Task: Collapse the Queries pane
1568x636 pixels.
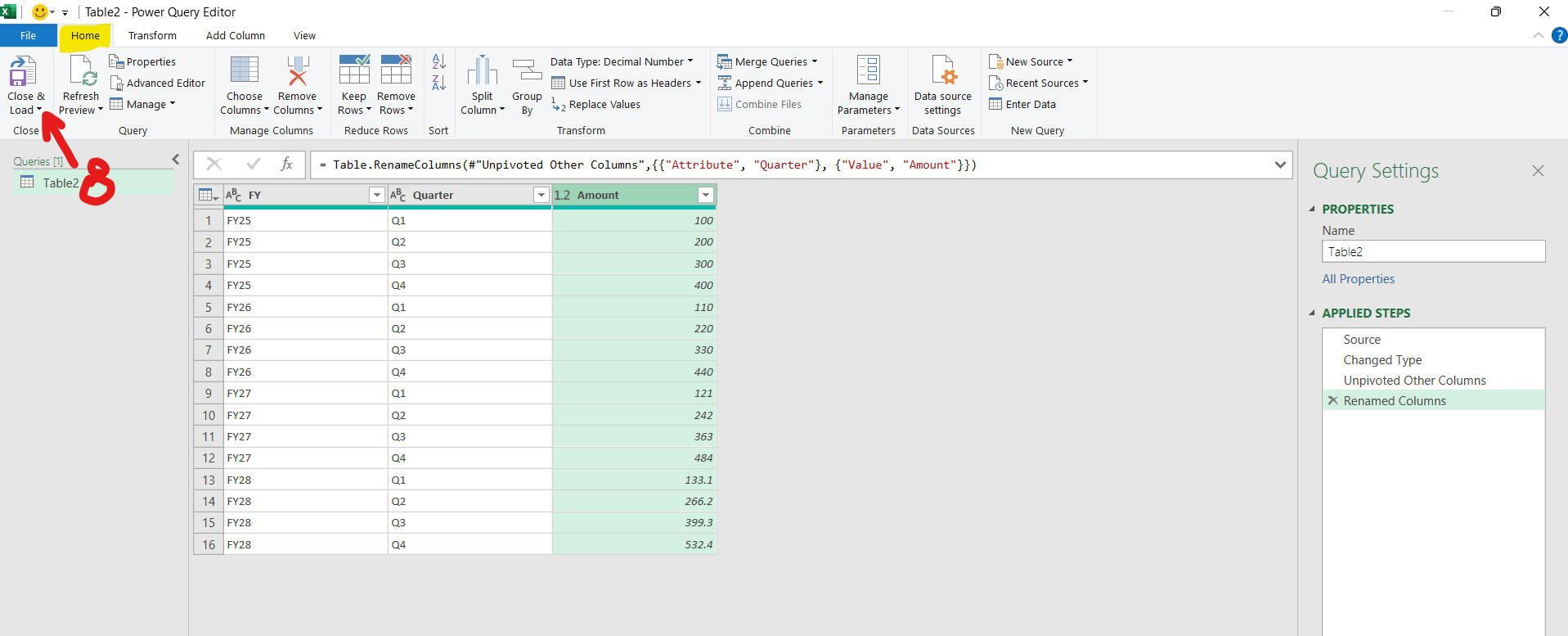Action: (x=175, y=160)
